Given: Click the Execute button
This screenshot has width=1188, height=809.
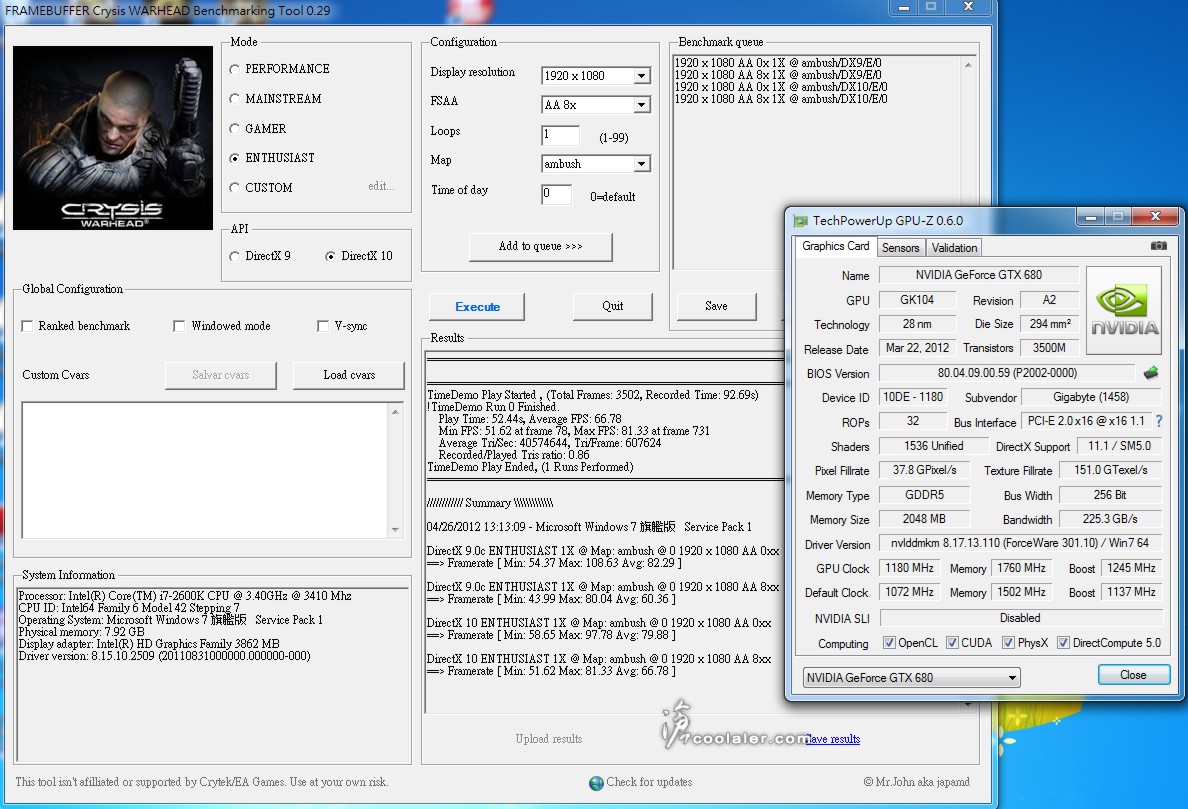Looking at the screenshot, I should [x=477, y=307].
